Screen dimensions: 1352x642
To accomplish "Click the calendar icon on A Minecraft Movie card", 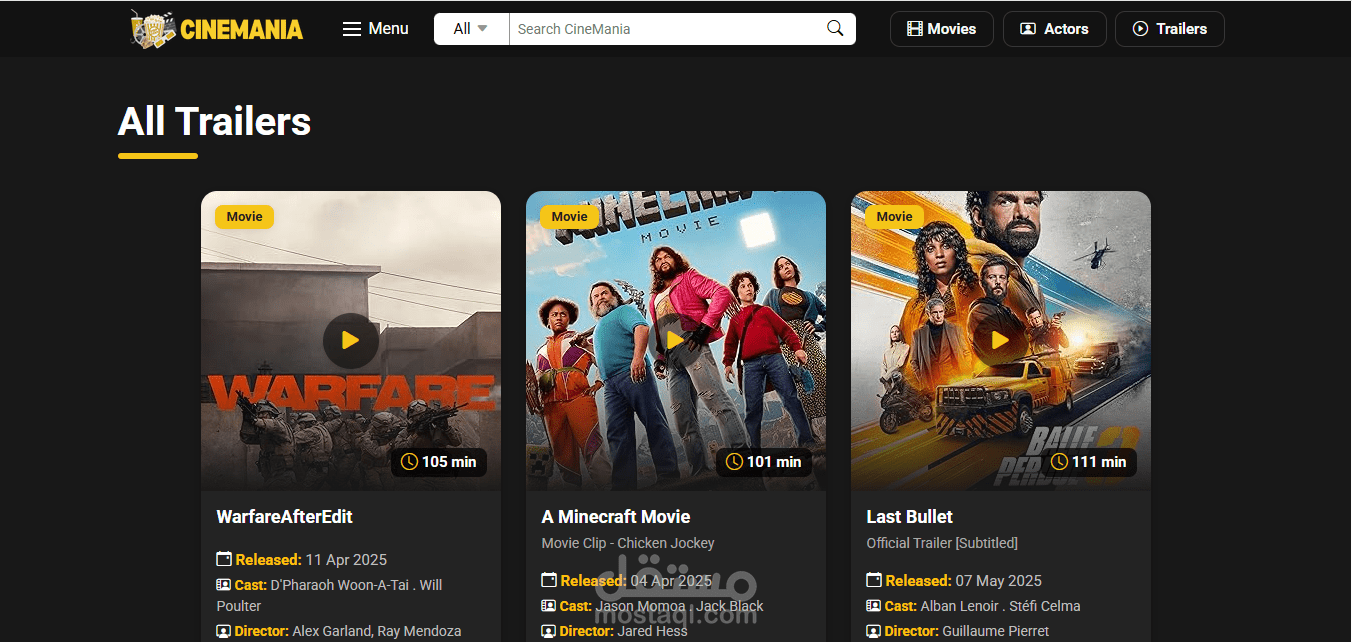I will (x=549, y=580).
